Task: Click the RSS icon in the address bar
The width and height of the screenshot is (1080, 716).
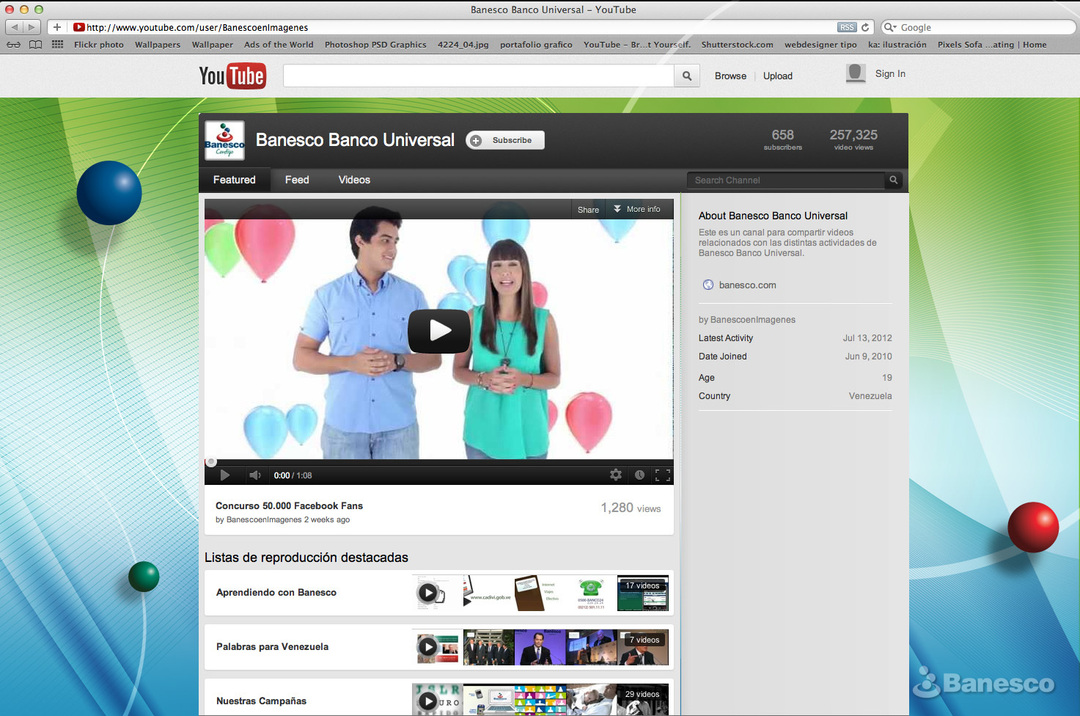Action: (x=847, y=27)
